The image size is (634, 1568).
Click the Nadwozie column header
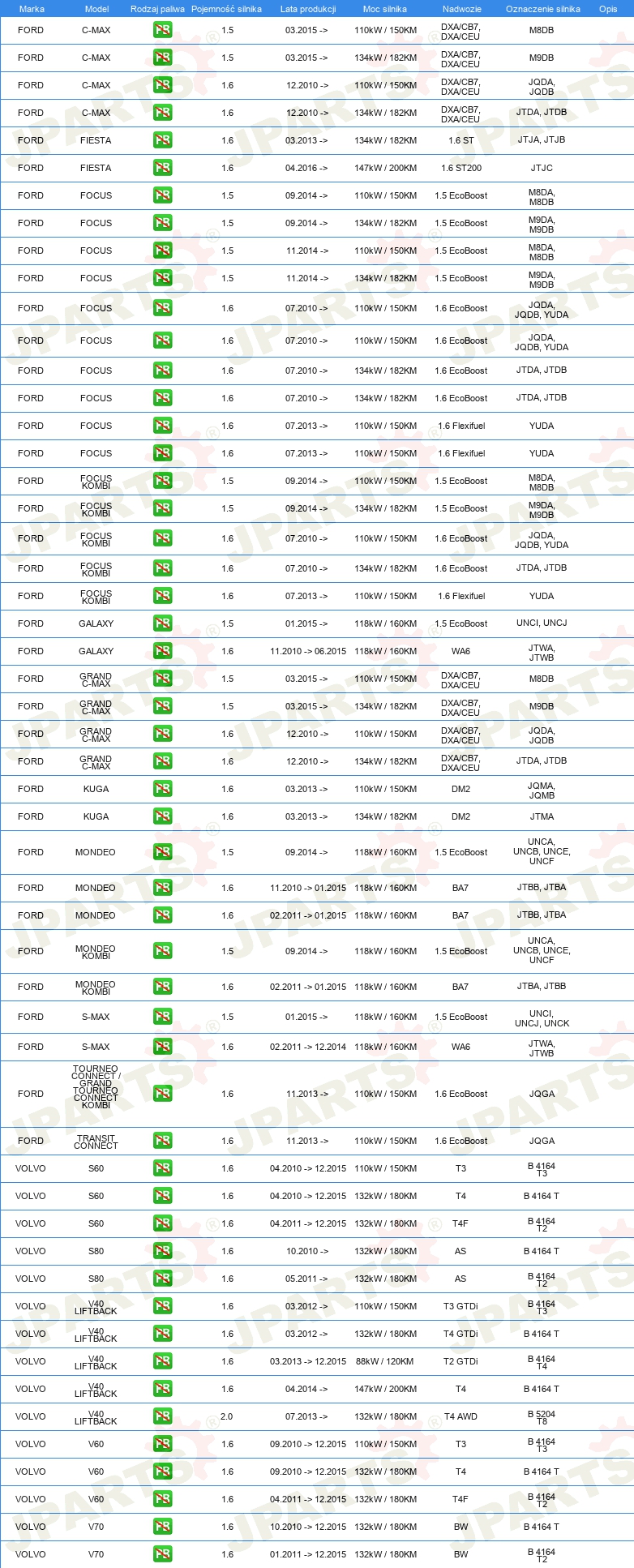coord(461,9)
